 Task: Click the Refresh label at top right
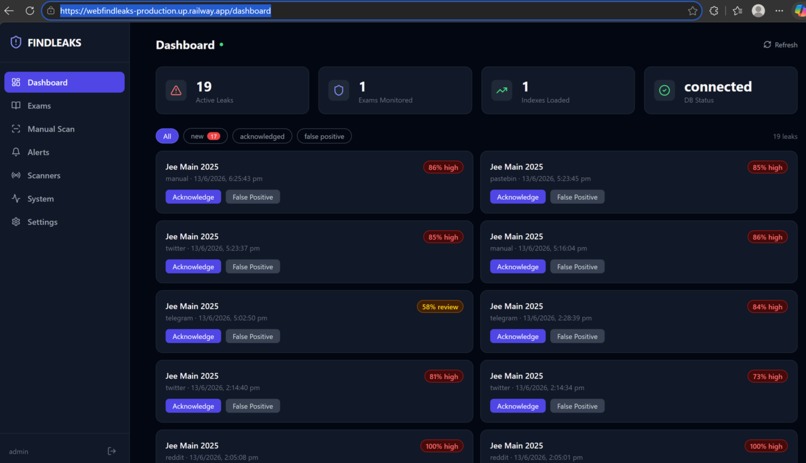786,45
